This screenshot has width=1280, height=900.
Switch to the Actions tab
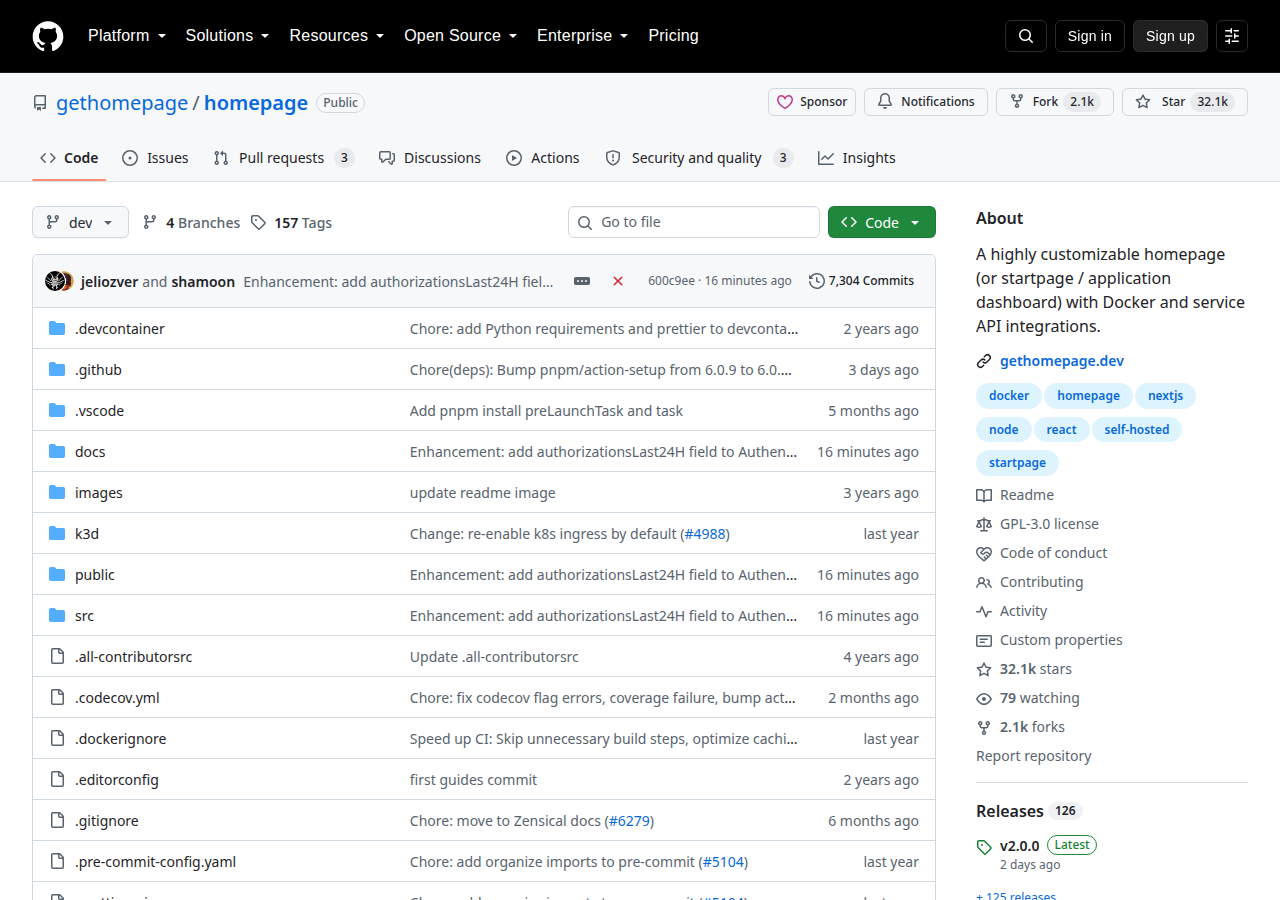[x=543, y=158]
